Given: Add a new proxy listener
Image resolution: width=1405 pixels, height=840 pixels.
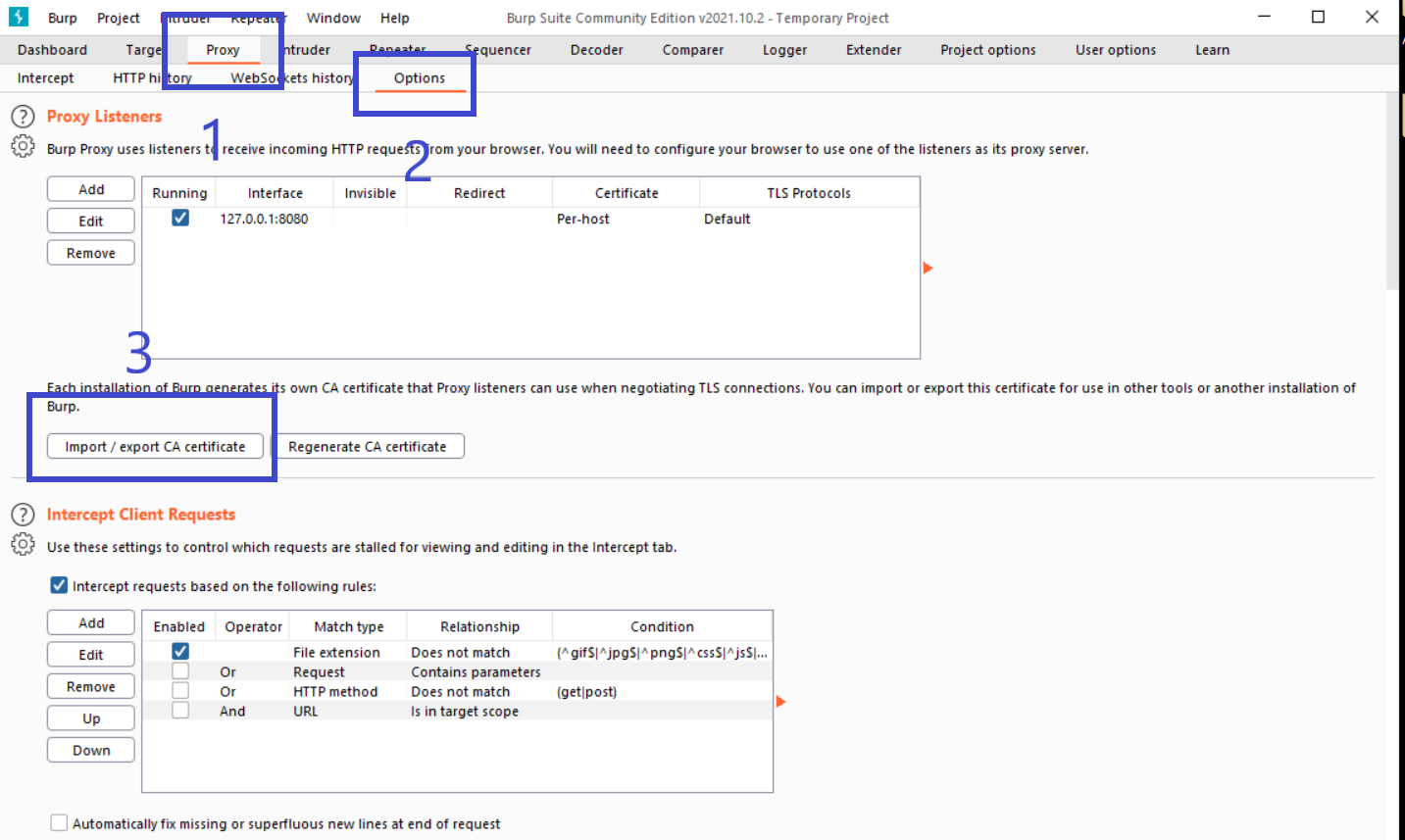Looking at the screenshot, I should pyautogui.click(x=91, y=189).
